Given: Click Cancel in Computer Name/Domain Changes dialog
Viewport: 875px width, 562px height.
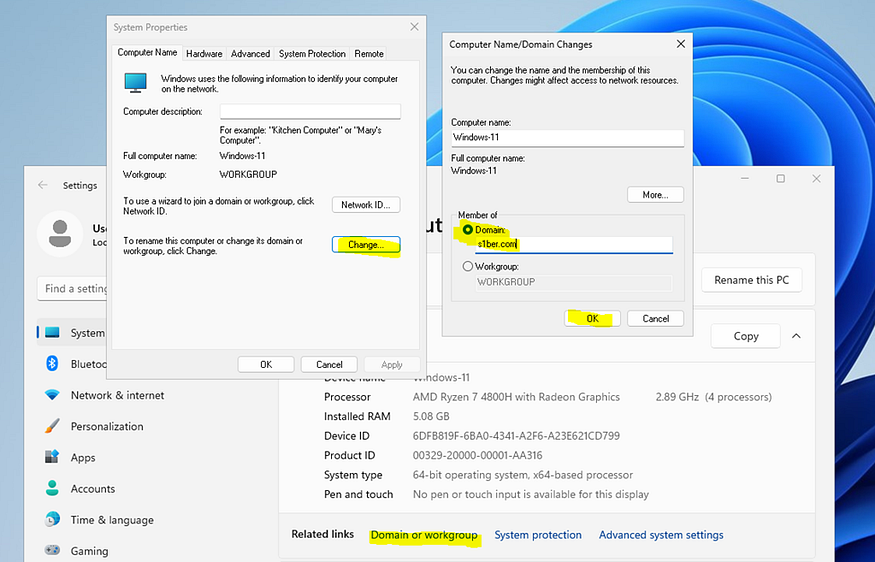Looking at the screenshot, I should click(655, 319).
